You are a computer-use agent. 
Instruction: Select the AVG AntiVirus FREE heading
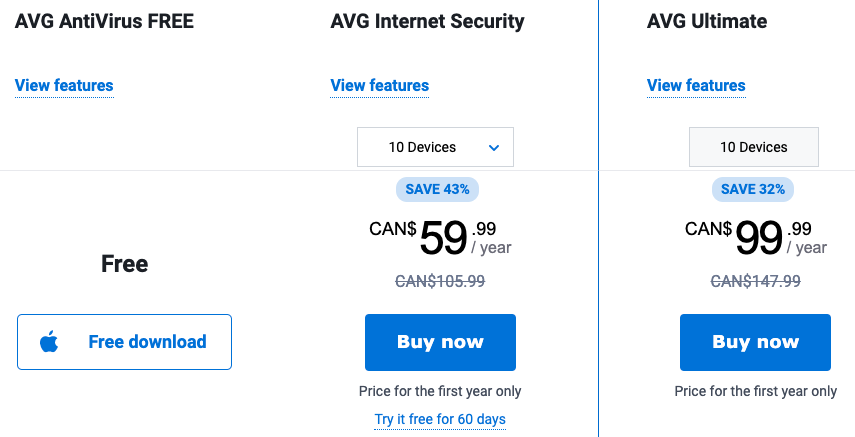[x=105, y=21]
